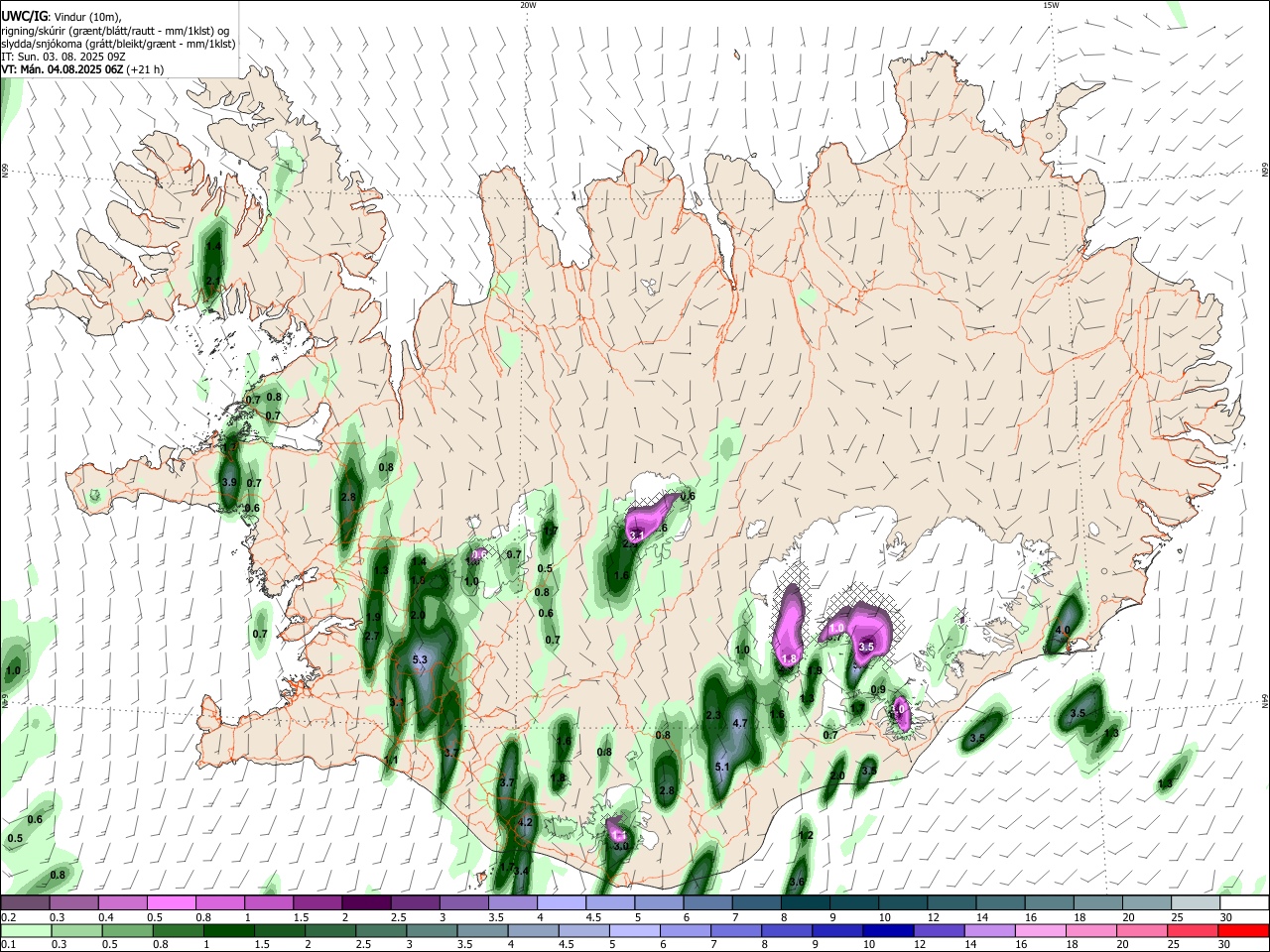The height and width of the screenshot is (952, 1270).
Task: Click the 4.2 precipitation value on the map
Action: (x=526, y=822)
